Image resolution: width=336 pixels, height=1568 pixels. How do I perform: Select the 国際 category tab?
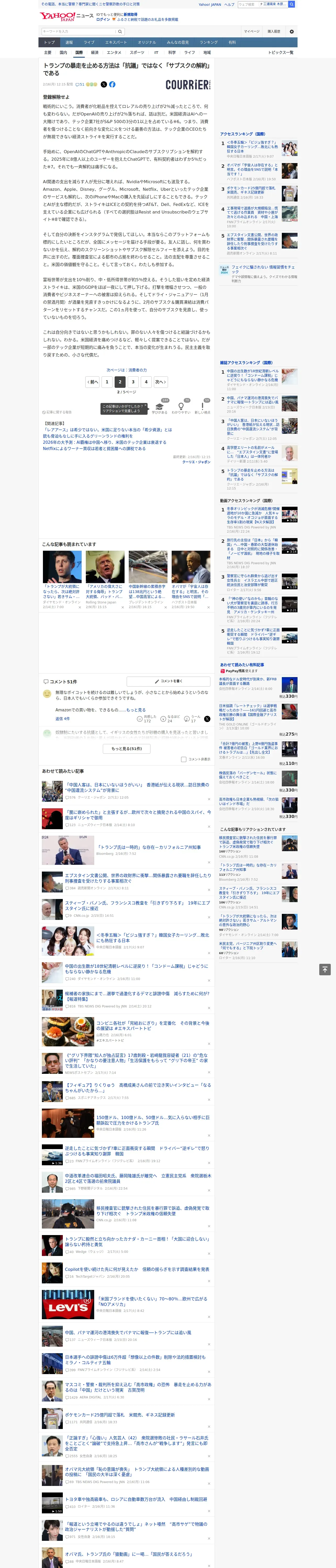[79, 52]
